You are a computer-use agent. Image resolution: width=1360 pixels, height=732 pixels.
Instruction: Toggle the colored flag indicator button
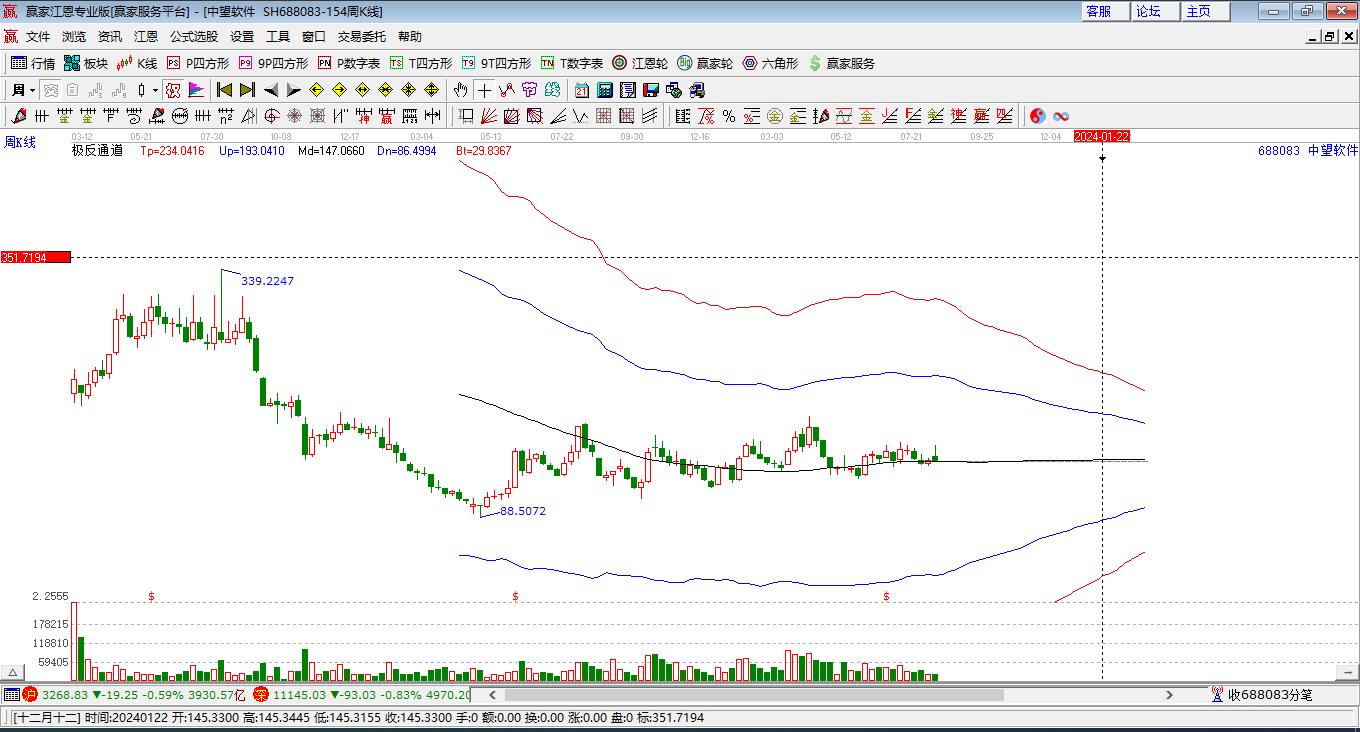click(x=195, y=90)
